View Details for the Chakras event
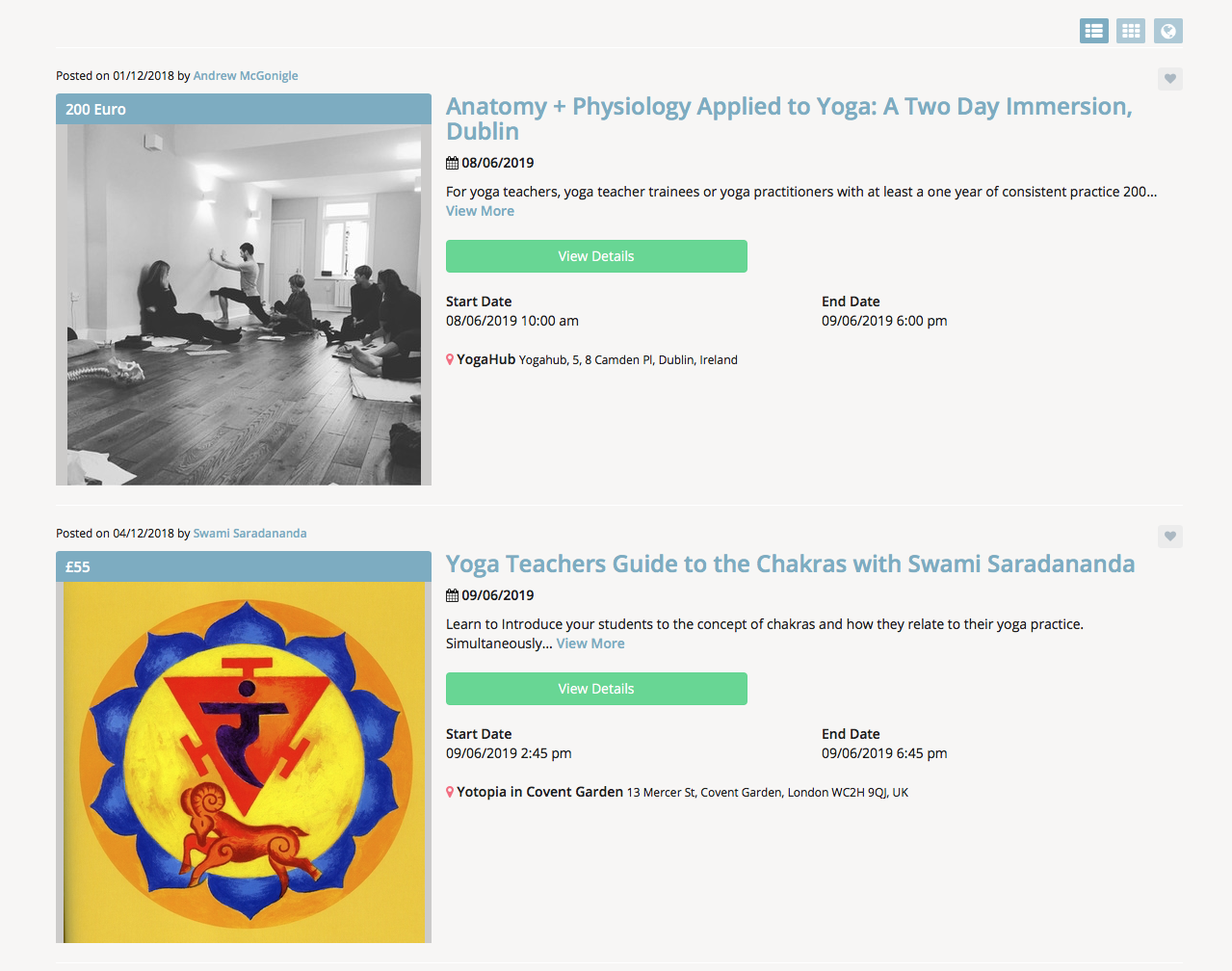Screen dimensions: 1232x971 [x=596, y=689]
